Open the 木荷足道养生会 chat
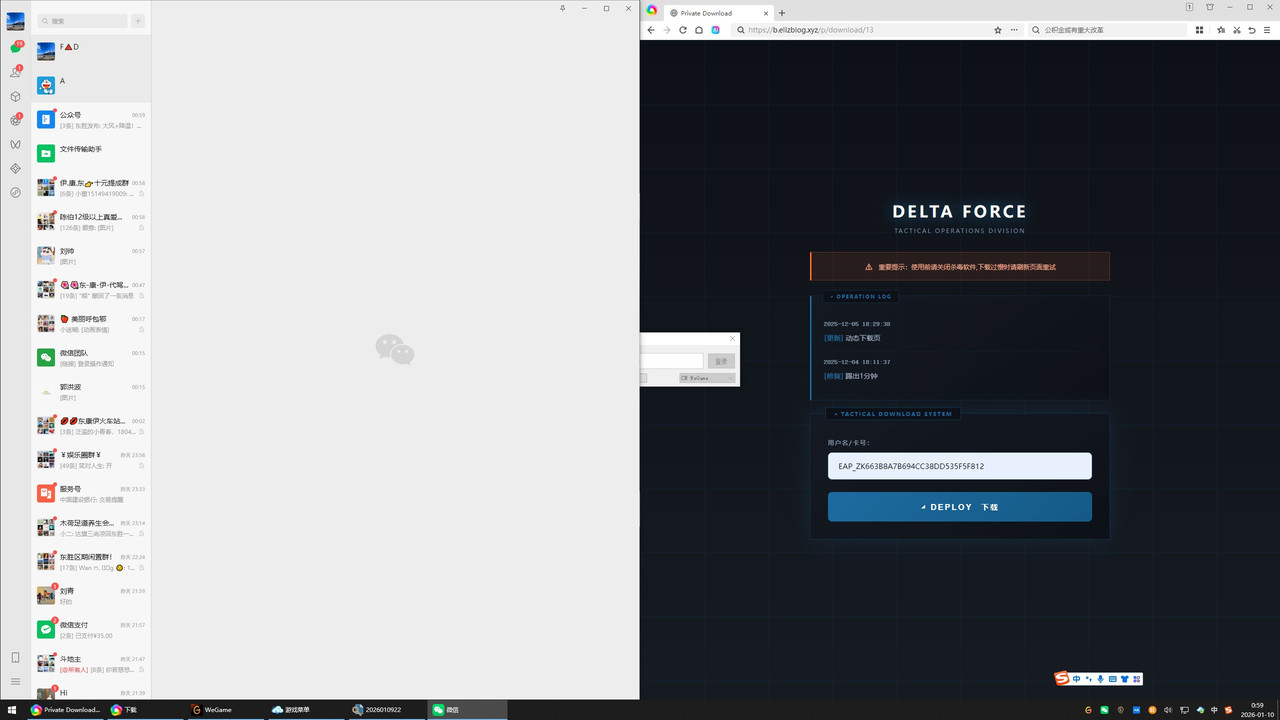Image resolution: width=1280 pixels, height=720 pixels. (91, 527)
